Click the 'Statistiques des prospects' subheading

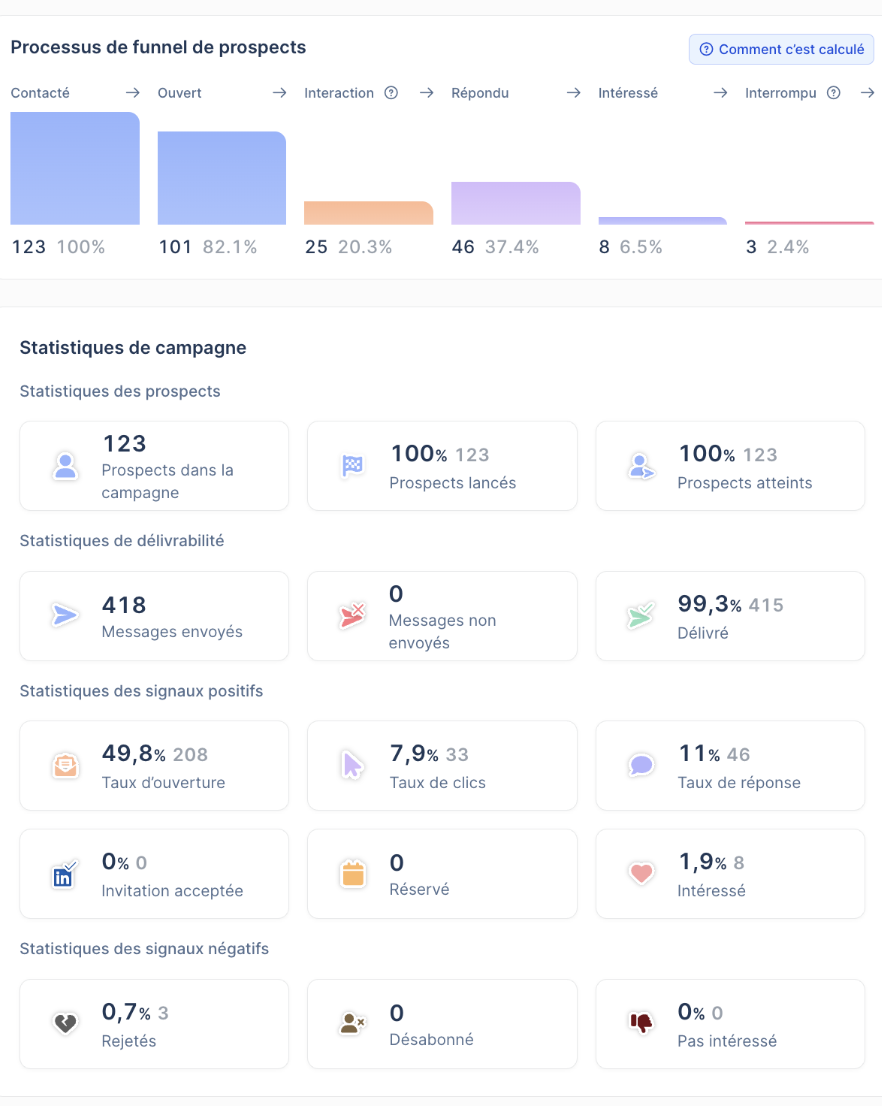[120, 391]
